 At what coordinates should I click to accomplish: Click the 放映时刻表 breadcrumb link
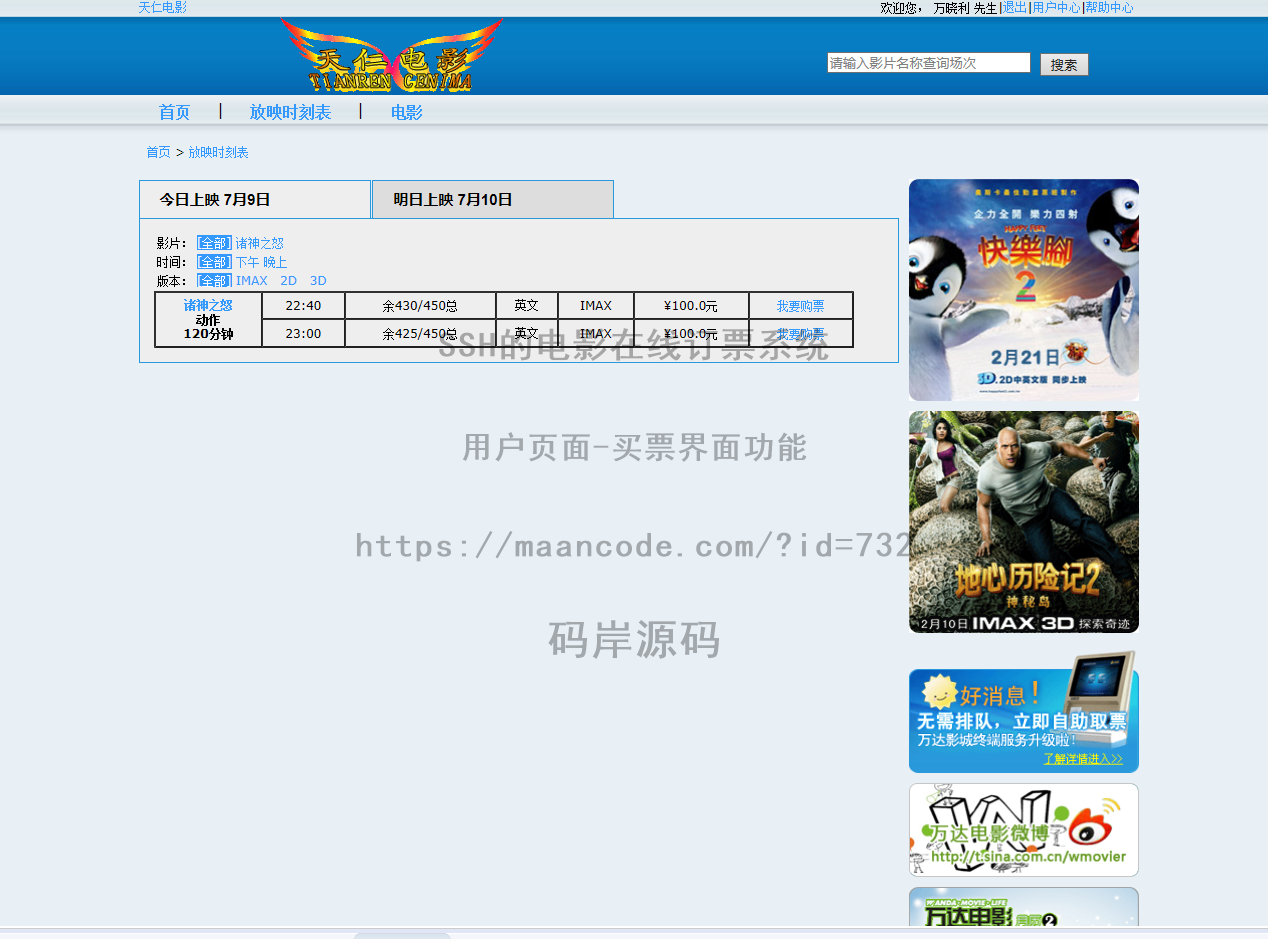click(218, 152)
